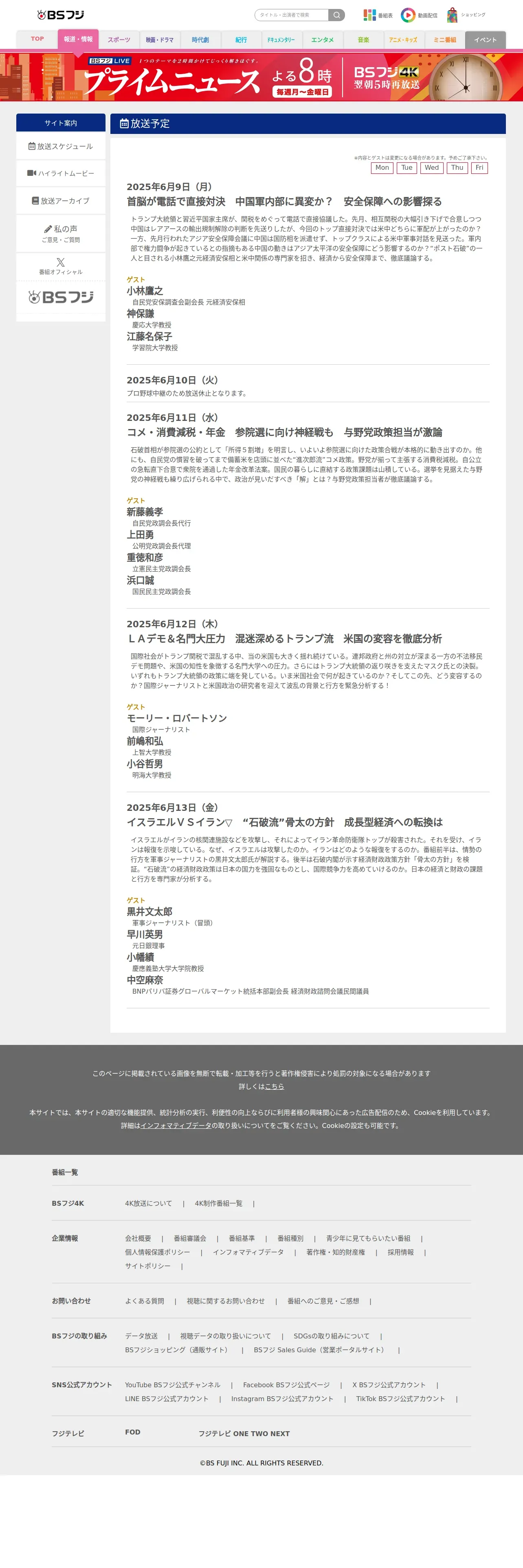Click the こちら copyright details link
This screenshot has width=523, height=1568.
[275, 1086]
